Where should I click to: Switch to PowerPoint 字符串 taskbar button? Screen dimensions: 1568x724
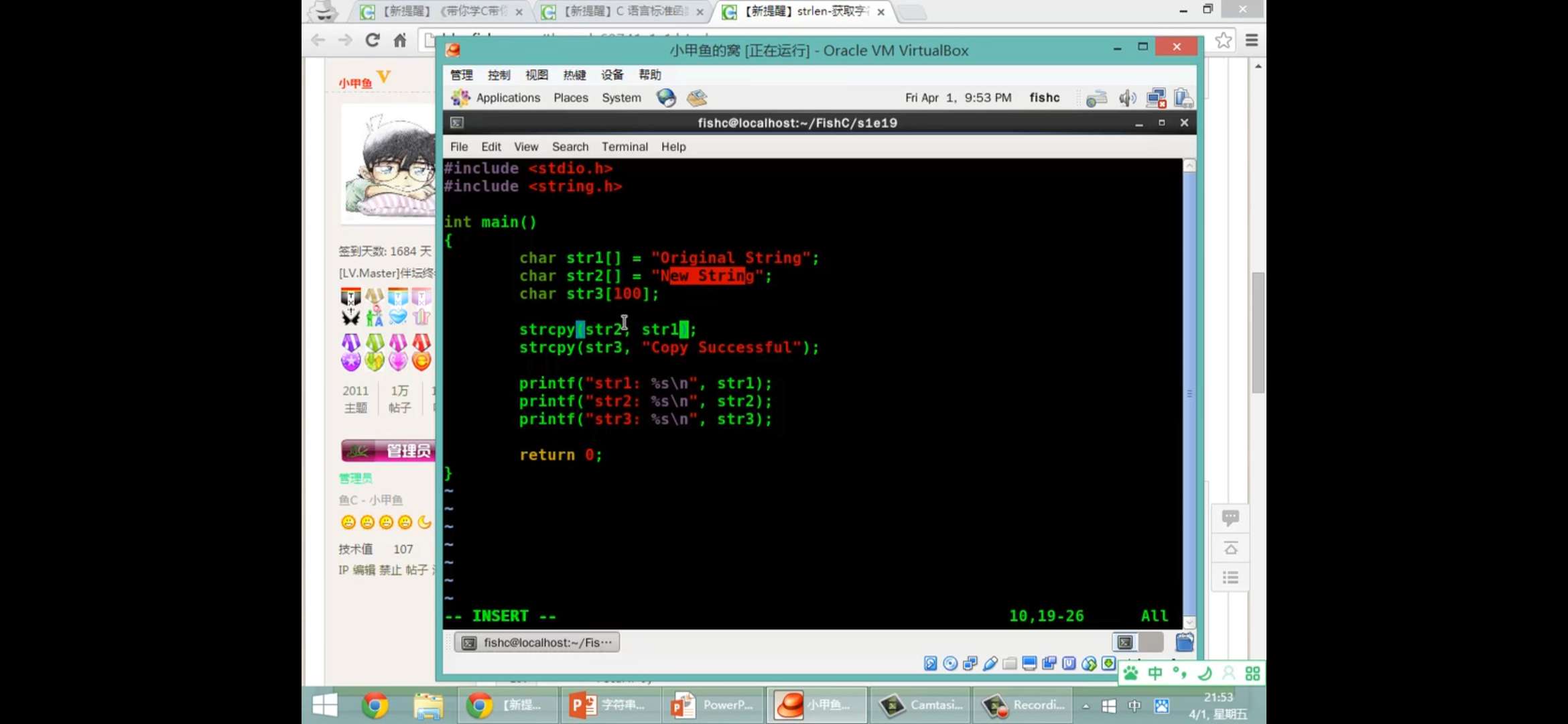coord(610,705)
